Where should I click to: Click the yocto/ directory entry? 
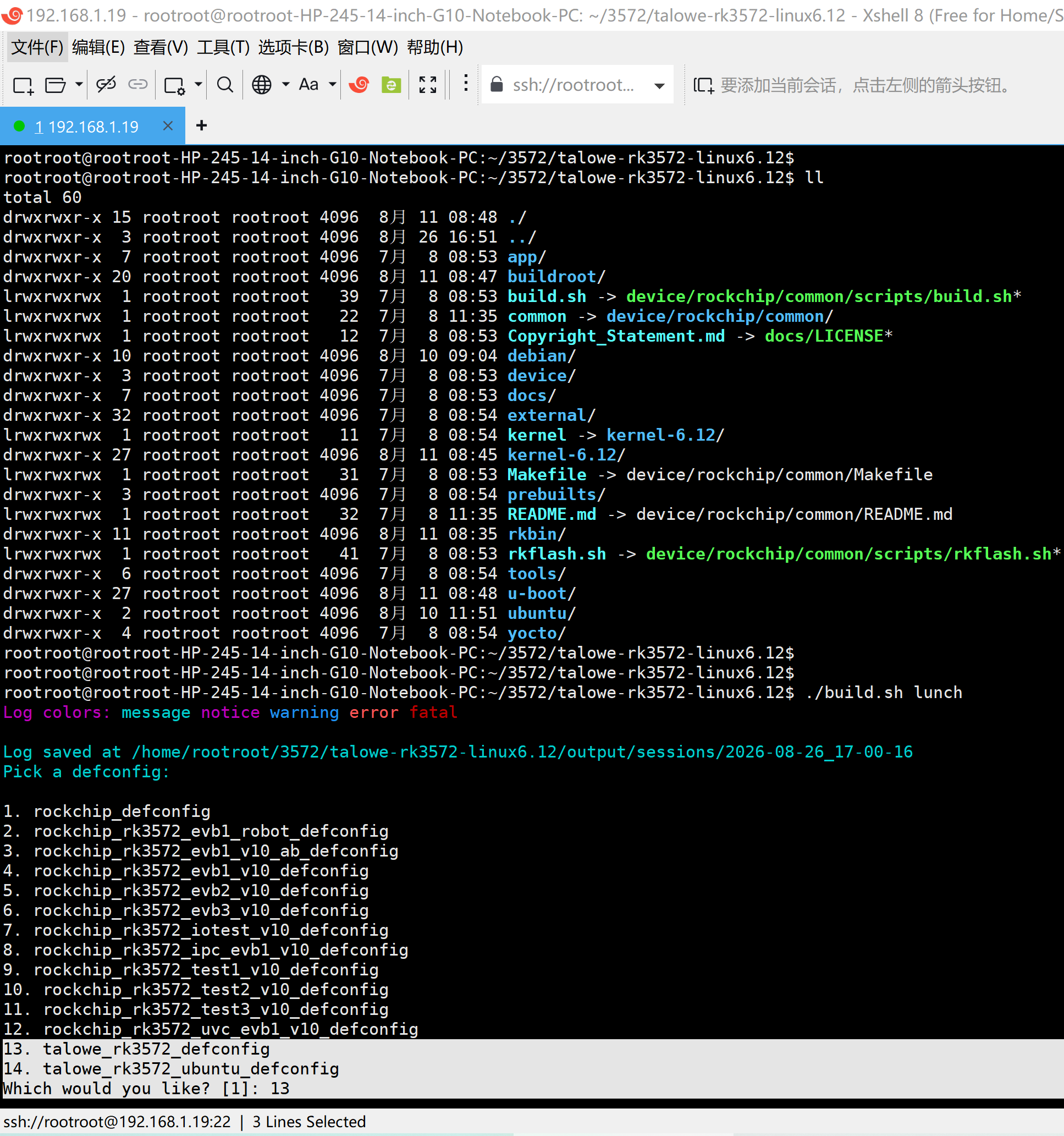(536, 633)
